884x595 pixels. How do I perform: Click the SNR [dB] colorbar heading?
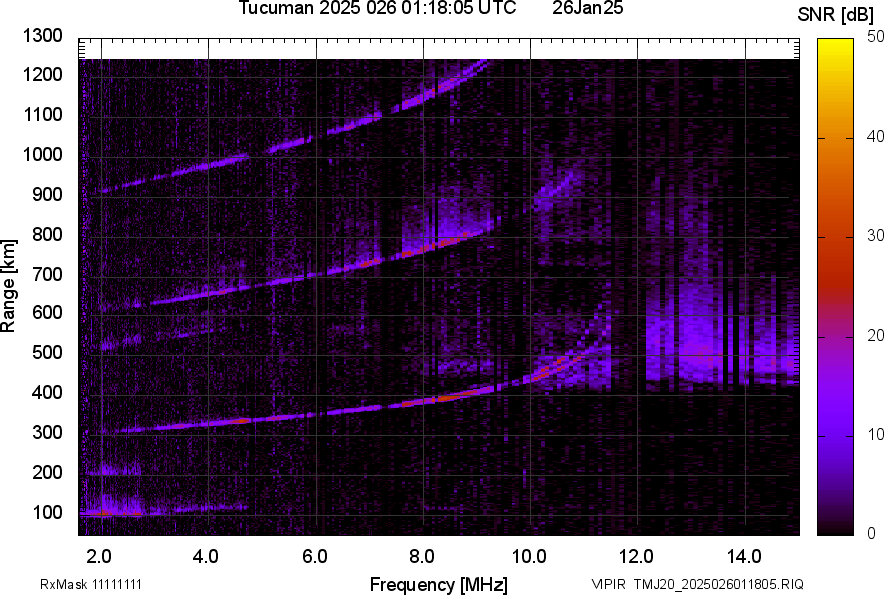coord(836,14)
